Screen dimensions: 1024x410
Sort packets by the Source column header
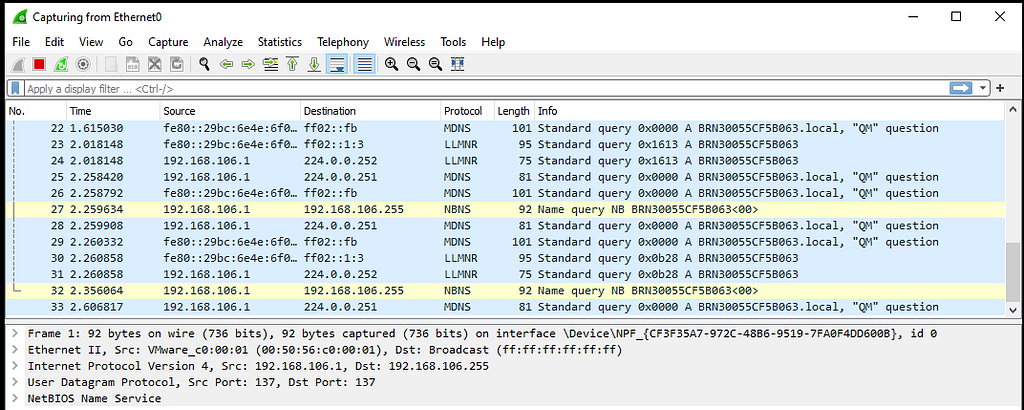pos(230,111)
